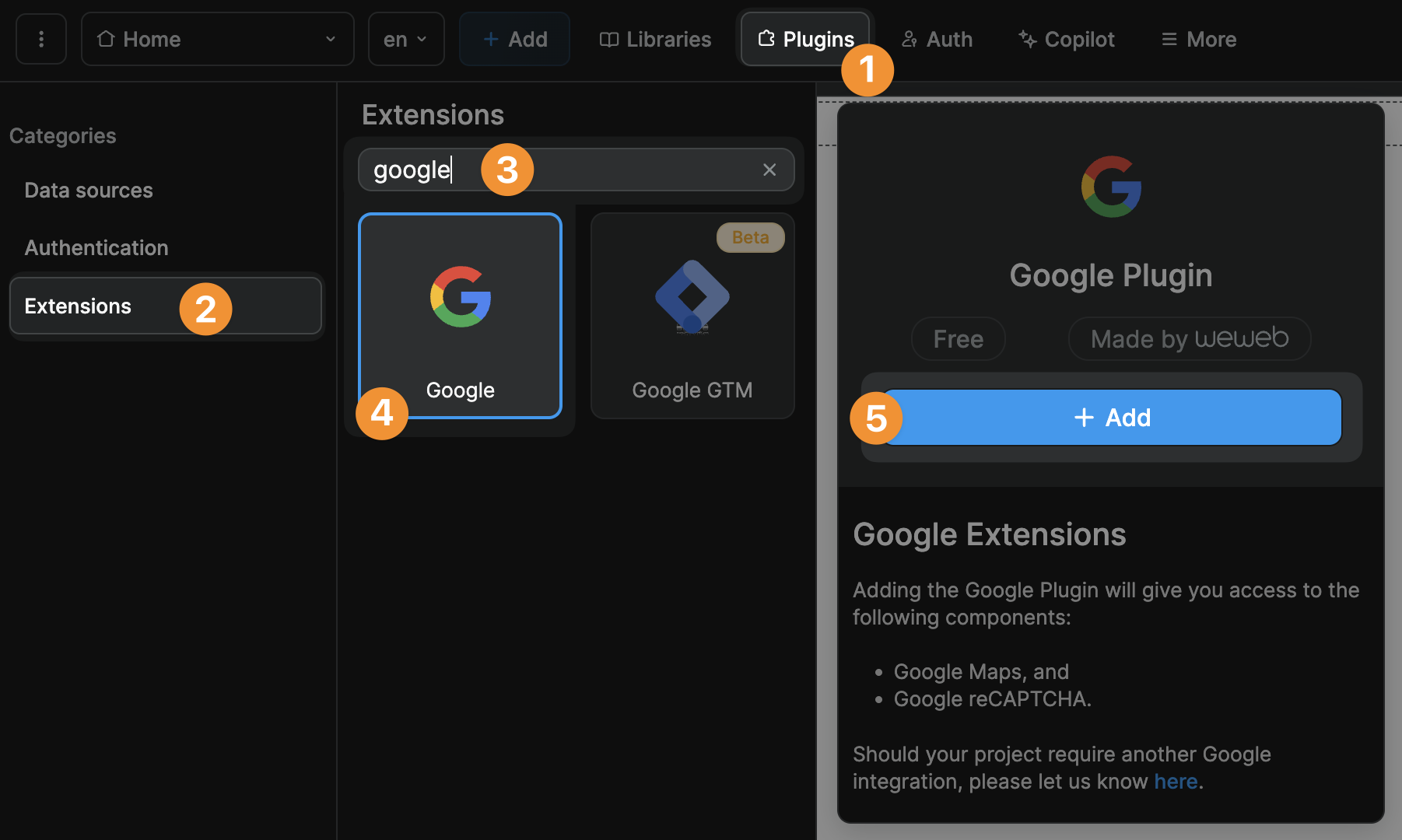This screenshot has width=1402, height=840.
Task: Switch to the Extensions category
Action: pos(78,306)
